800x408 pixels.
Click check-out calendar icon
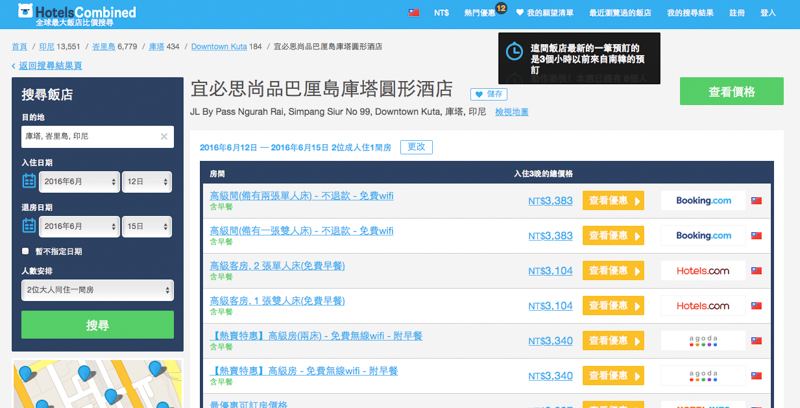[x=29, y=226]
